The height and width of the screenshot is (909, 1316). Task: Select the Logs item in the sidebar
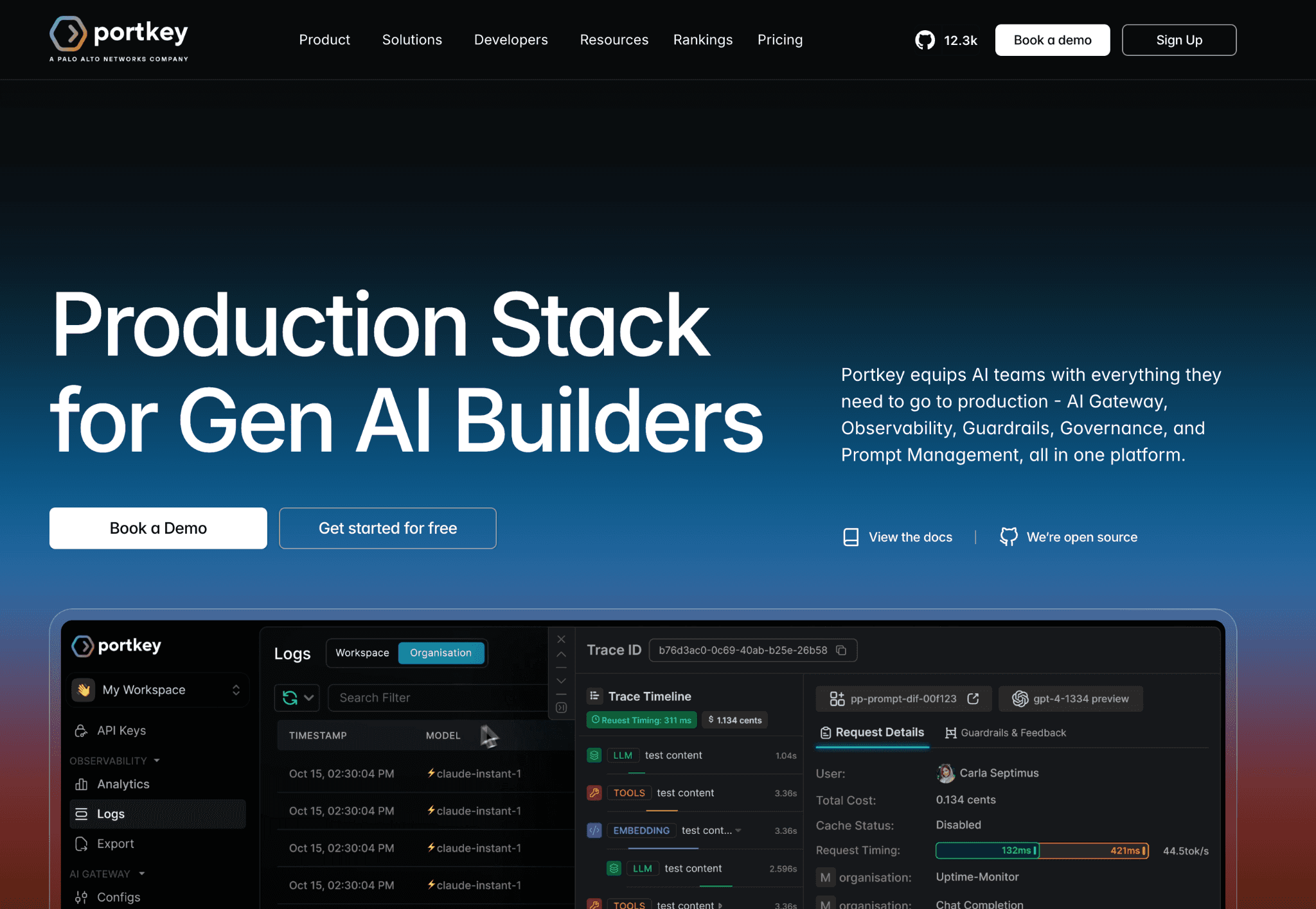157,814
